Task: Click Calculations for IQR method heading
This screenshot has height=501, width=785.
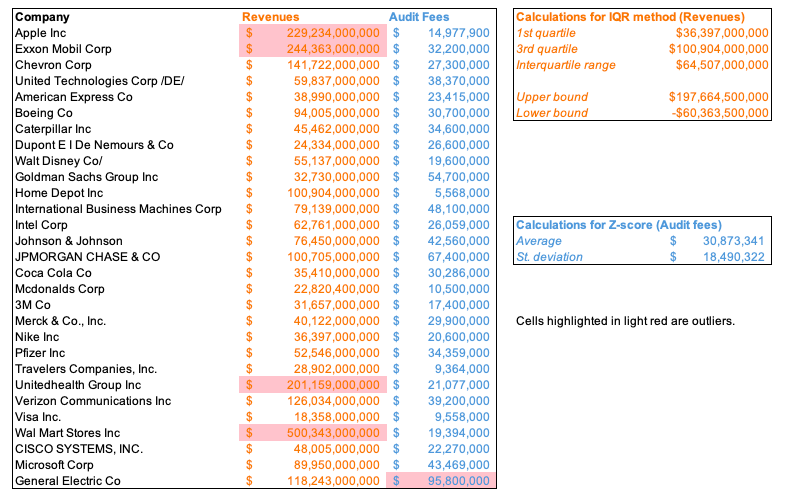Action: [630, 17]
